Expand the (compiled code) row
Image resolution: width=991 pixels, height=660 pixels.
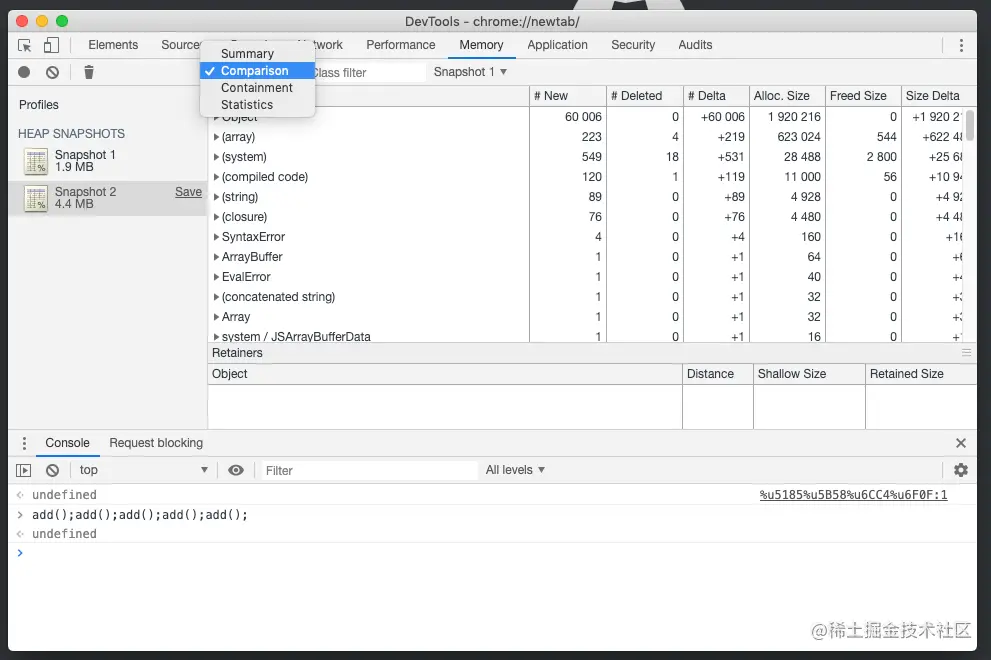(x=216, y=177)
